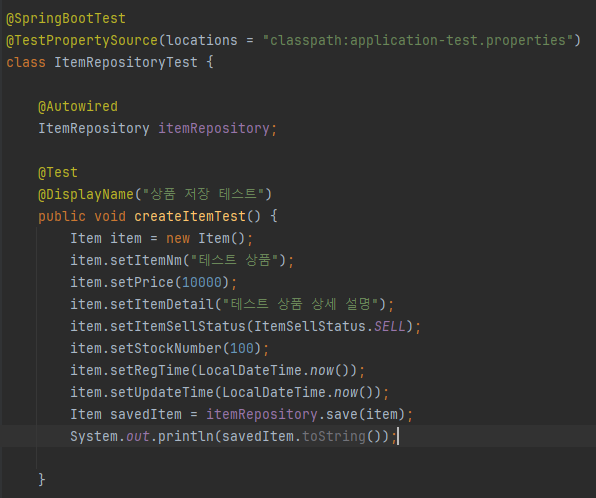This screenshot has height=498, width=596.
Task: Click the @TestPropertySource annotation name
Action: [82, 40]
